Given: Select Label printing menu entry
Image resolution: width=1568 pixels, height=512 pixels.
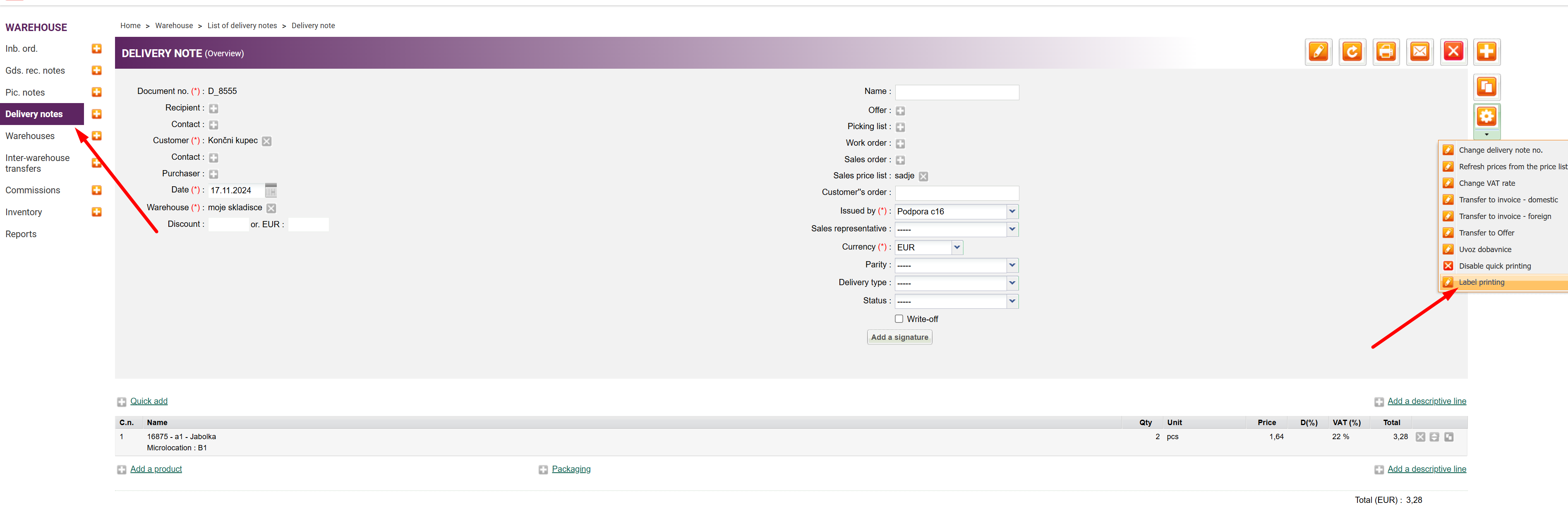Looking at the screenshot, I should click(x=1481, y=282).
